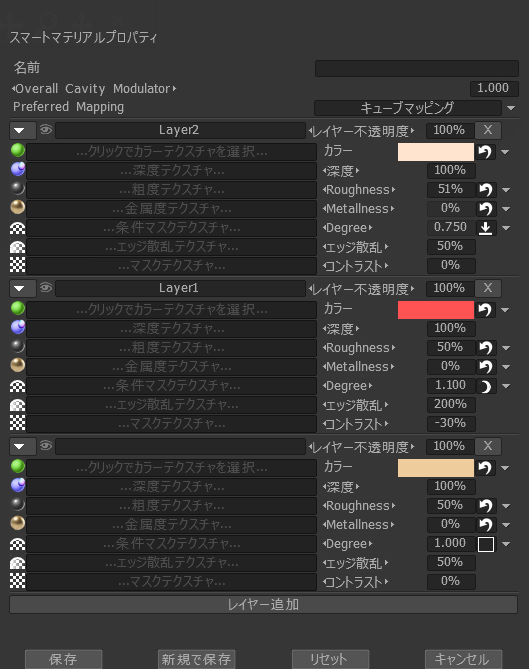Click the unnamed layer's edge scatter icon
This screenshot has height=669, width=529.
17,562
